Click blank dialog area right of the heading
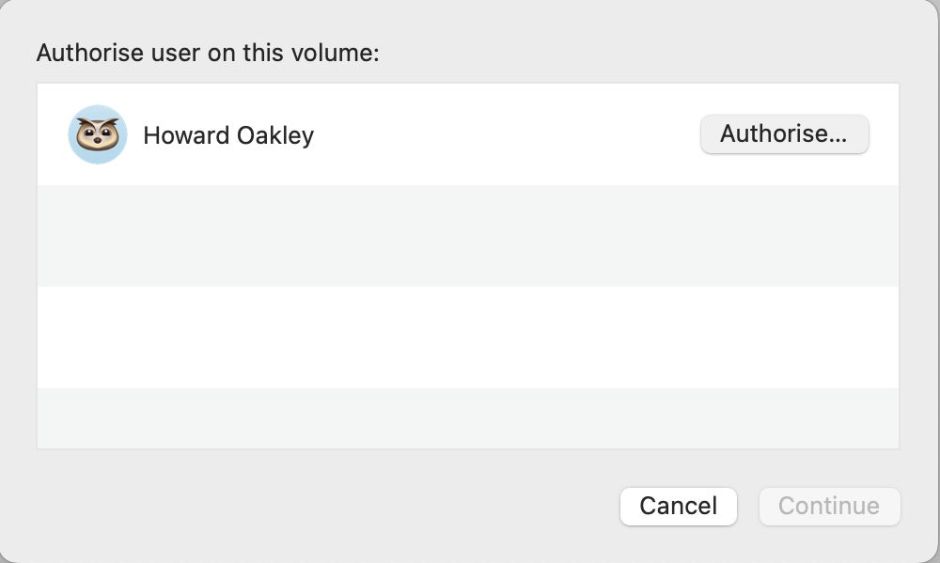Image resolution: width=940 pixels, height=563 pixels. click(650, 53)
